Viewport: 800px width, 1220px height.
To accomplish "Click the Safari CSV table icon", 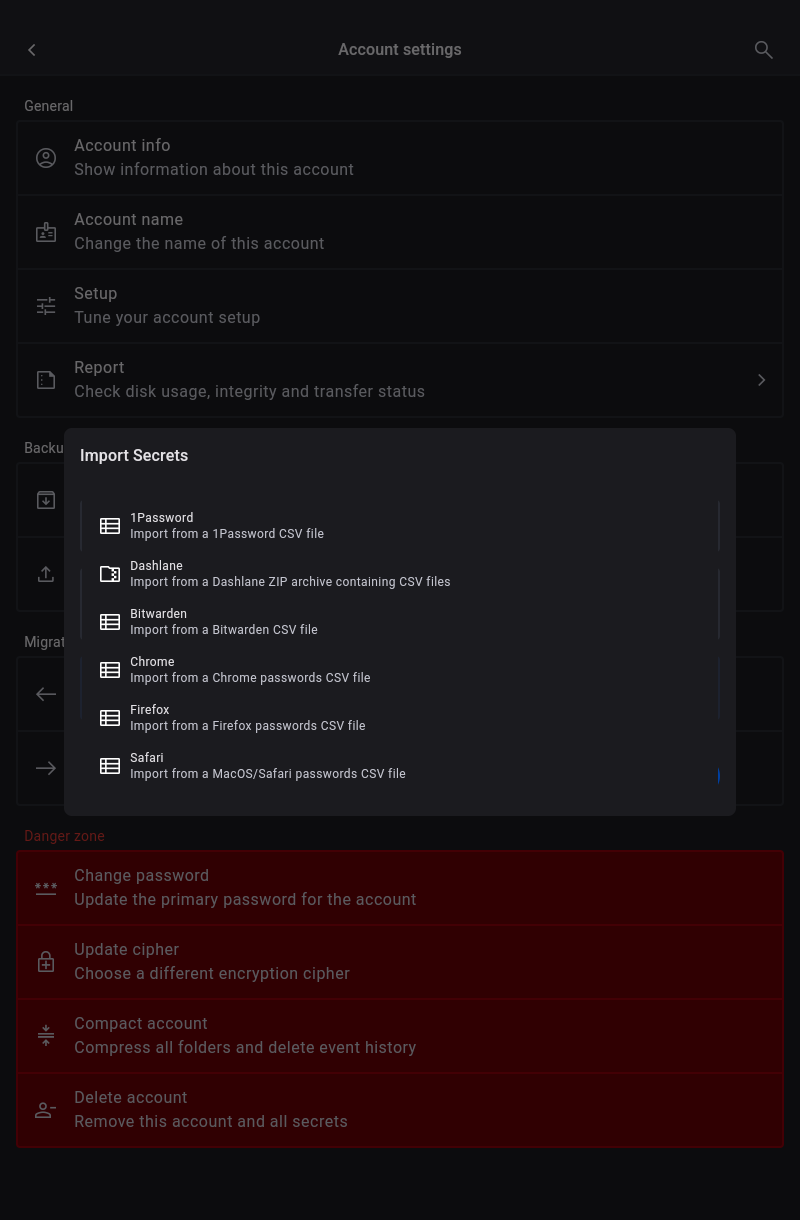I will pos(110,766).
